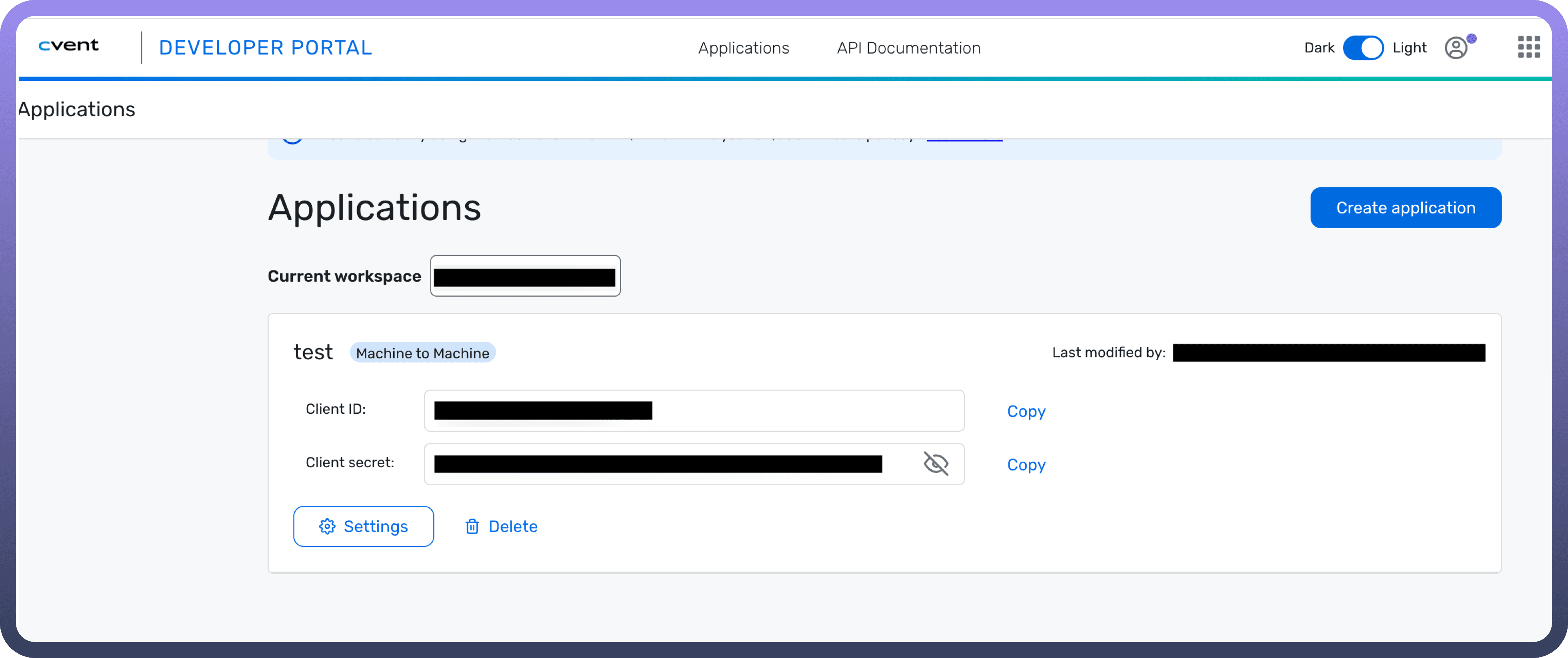The image size is (1568, 658).
Task: Select the Dark theme label
Action: (x=1319, y=48)
